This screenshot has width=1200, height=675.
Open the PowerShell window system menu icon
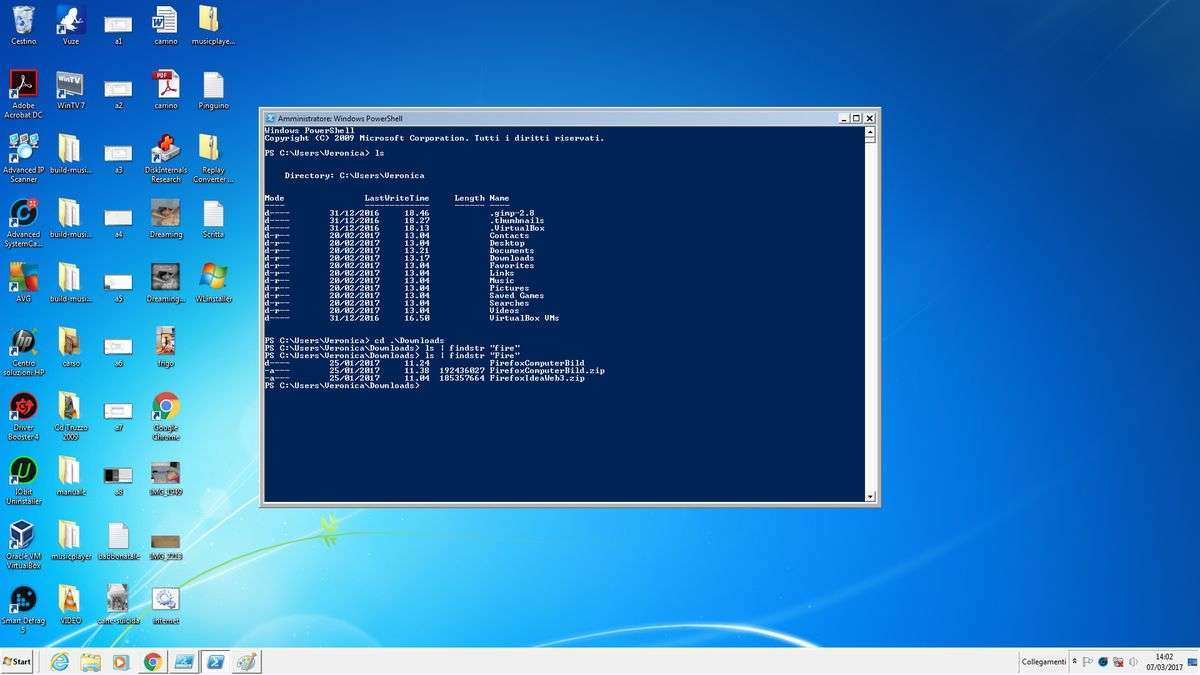[x=270, y=117]
